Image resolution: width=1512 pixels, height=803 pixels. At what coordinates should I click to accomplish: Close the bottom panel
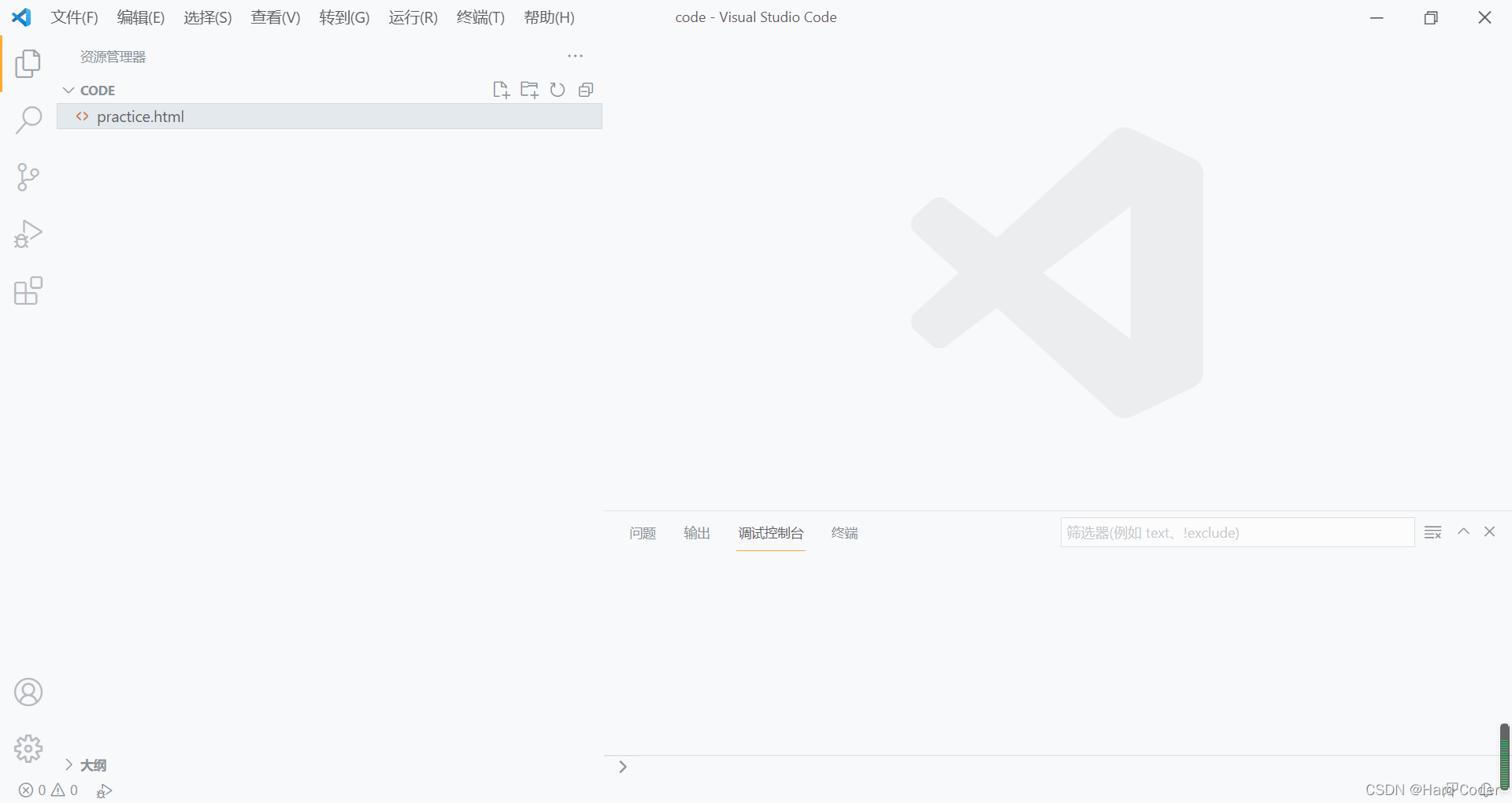pyautogui.click(x=1490, y=531)
